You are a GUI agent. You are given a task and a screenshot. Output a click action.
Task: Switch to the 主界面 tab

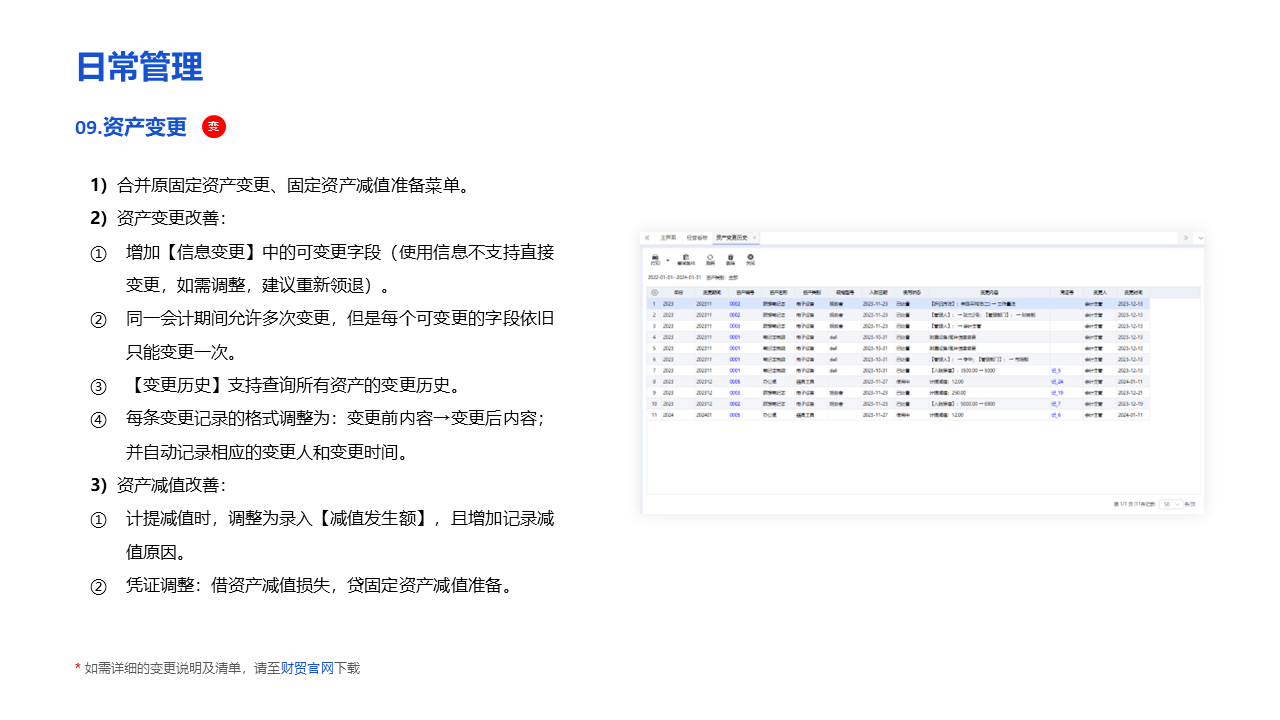point(667,238)
